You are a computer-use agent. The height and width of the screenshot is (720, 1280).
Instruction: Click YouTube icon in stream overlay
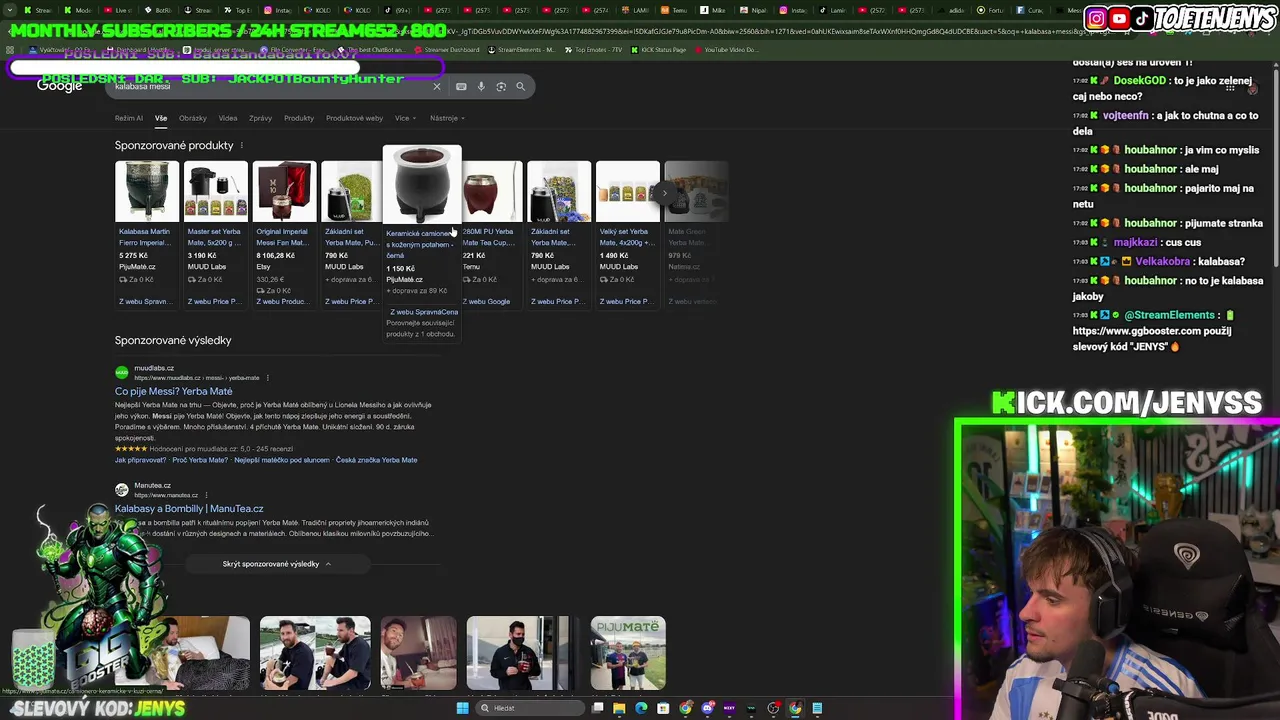[1119, 18]
